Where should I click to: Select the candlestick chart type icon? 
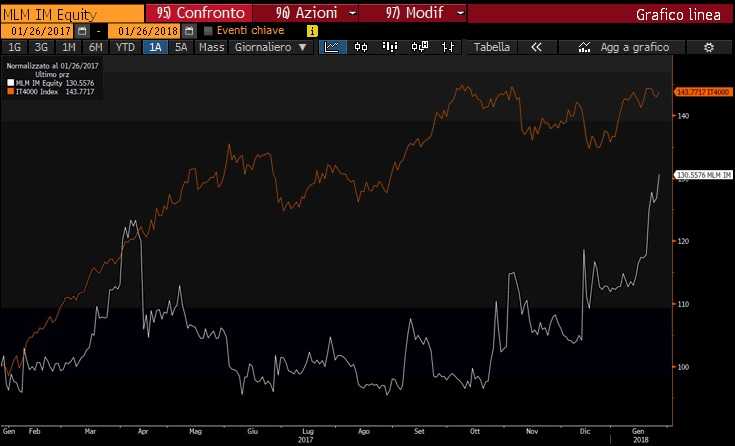pyautogui.click(x=361, y=47)
